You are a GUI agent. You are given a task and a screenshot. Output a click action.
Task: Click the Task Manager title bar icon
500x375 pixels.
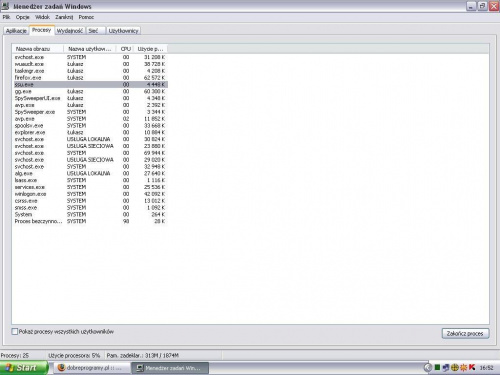[5, 6]
